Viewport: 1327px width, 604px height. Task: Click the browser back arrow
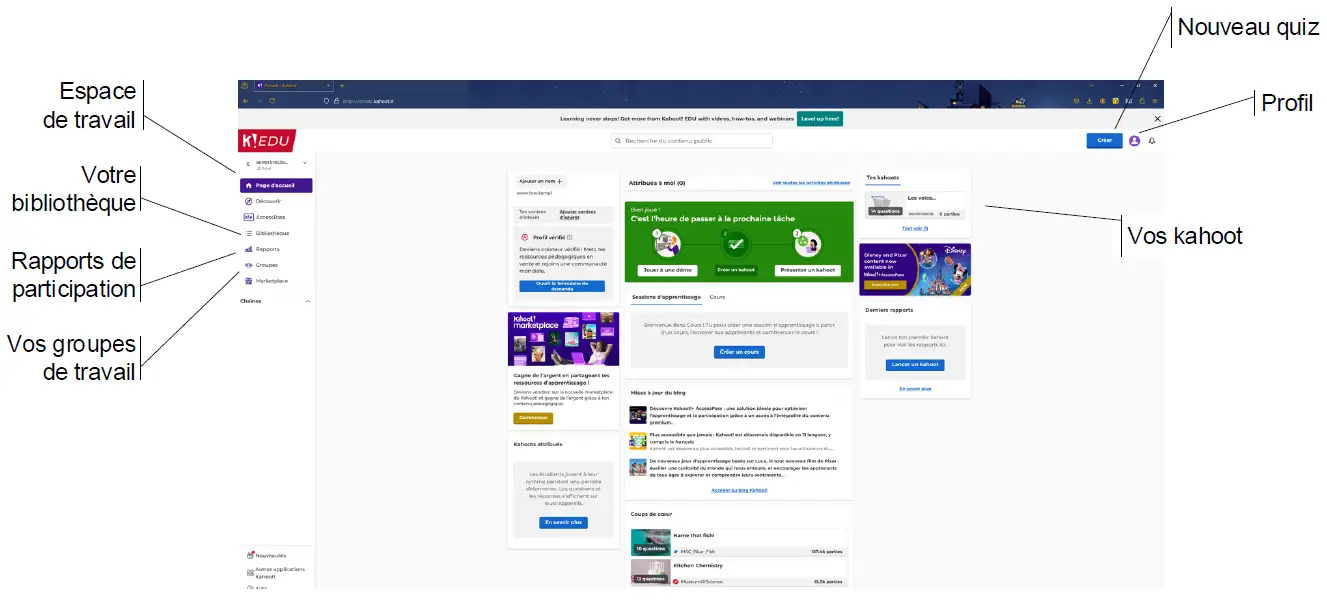(x=246, y=101)
